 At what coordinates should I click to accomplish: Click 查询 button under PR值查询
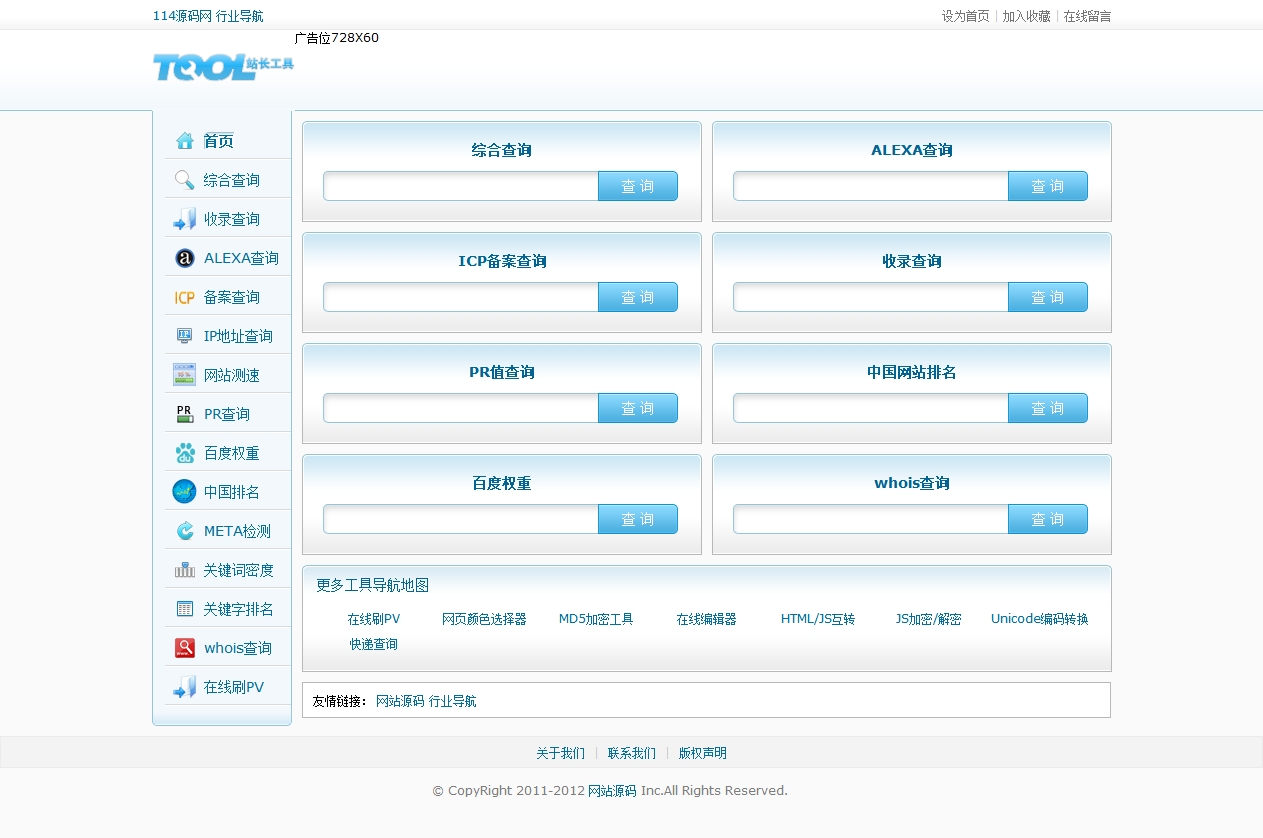pyautogui.click(x=638, y=408)
